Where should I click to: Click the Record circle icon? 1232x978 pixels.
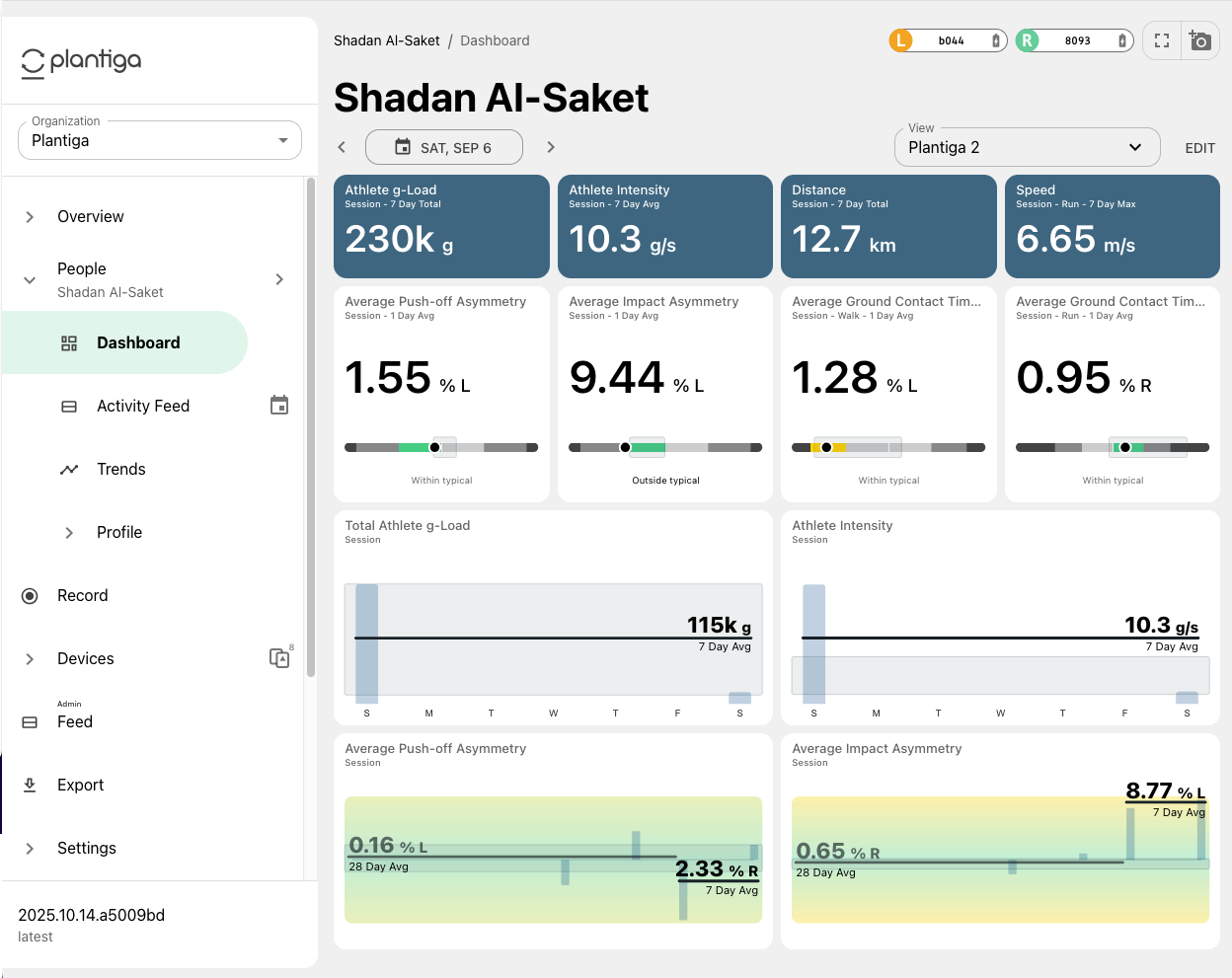[x=30, y=596]
